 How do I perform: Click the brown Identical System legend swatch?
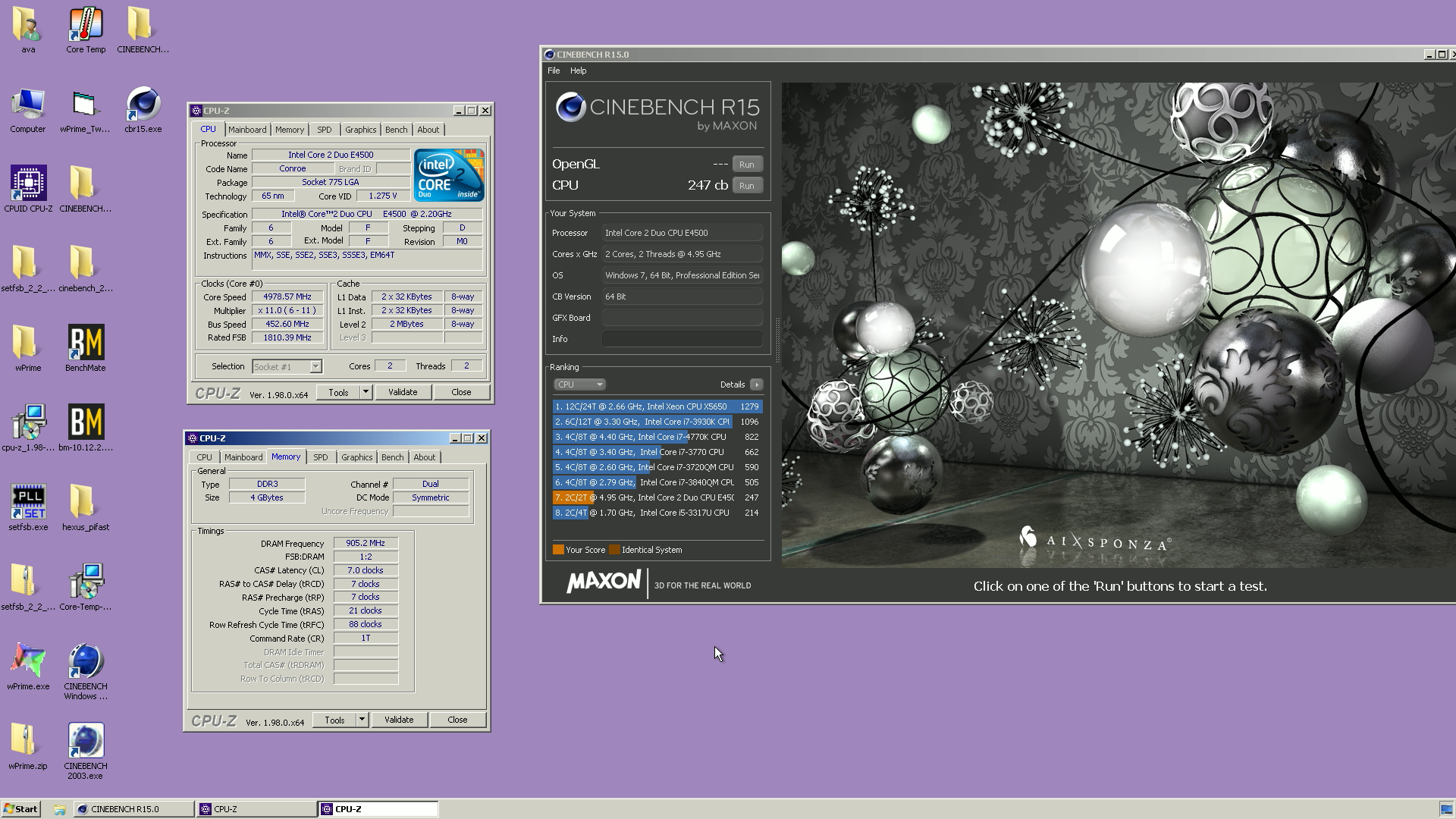[614, 550]
